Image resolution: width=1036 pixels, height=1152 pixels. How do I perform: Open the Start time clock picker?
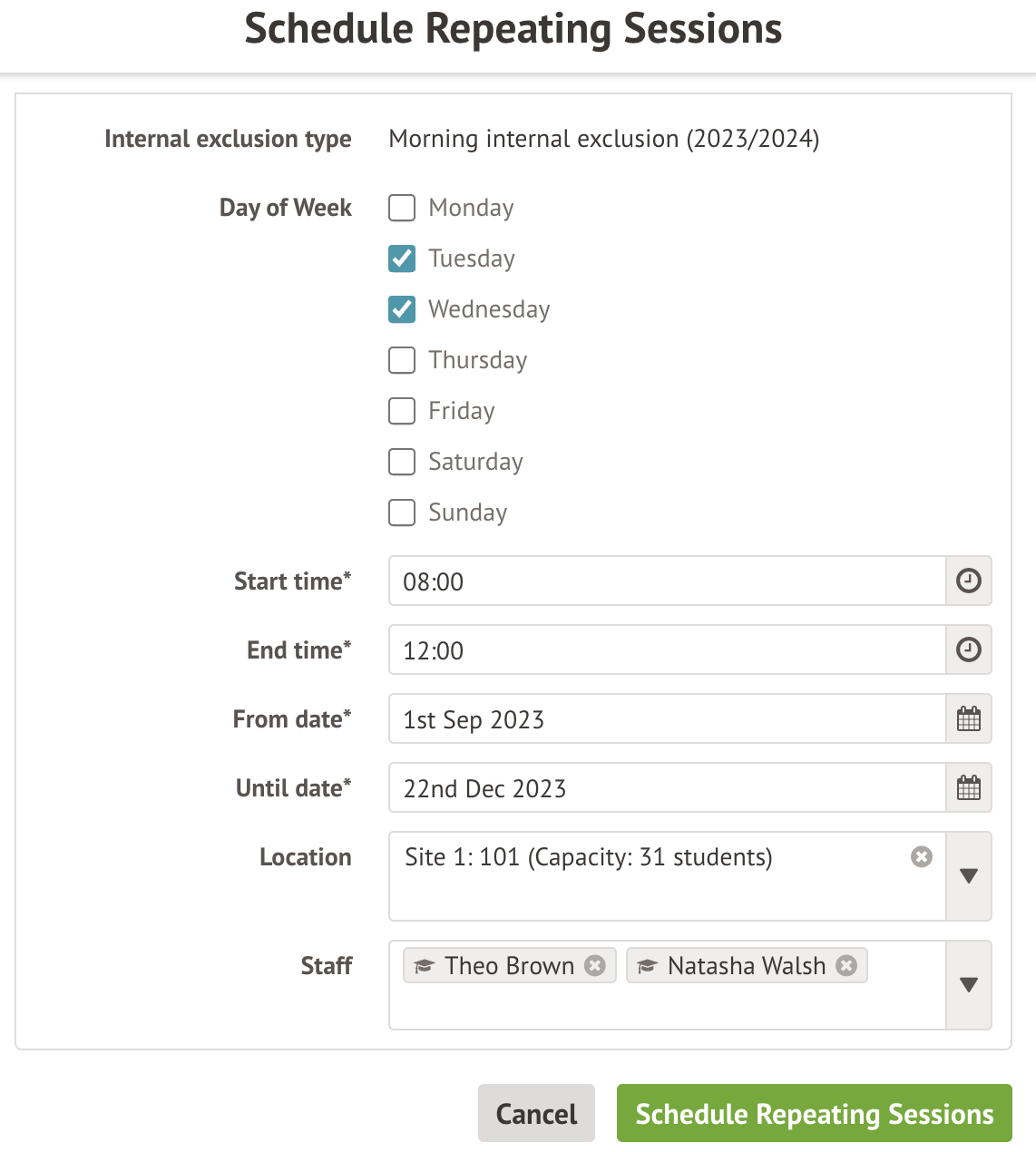coord(968,581)
